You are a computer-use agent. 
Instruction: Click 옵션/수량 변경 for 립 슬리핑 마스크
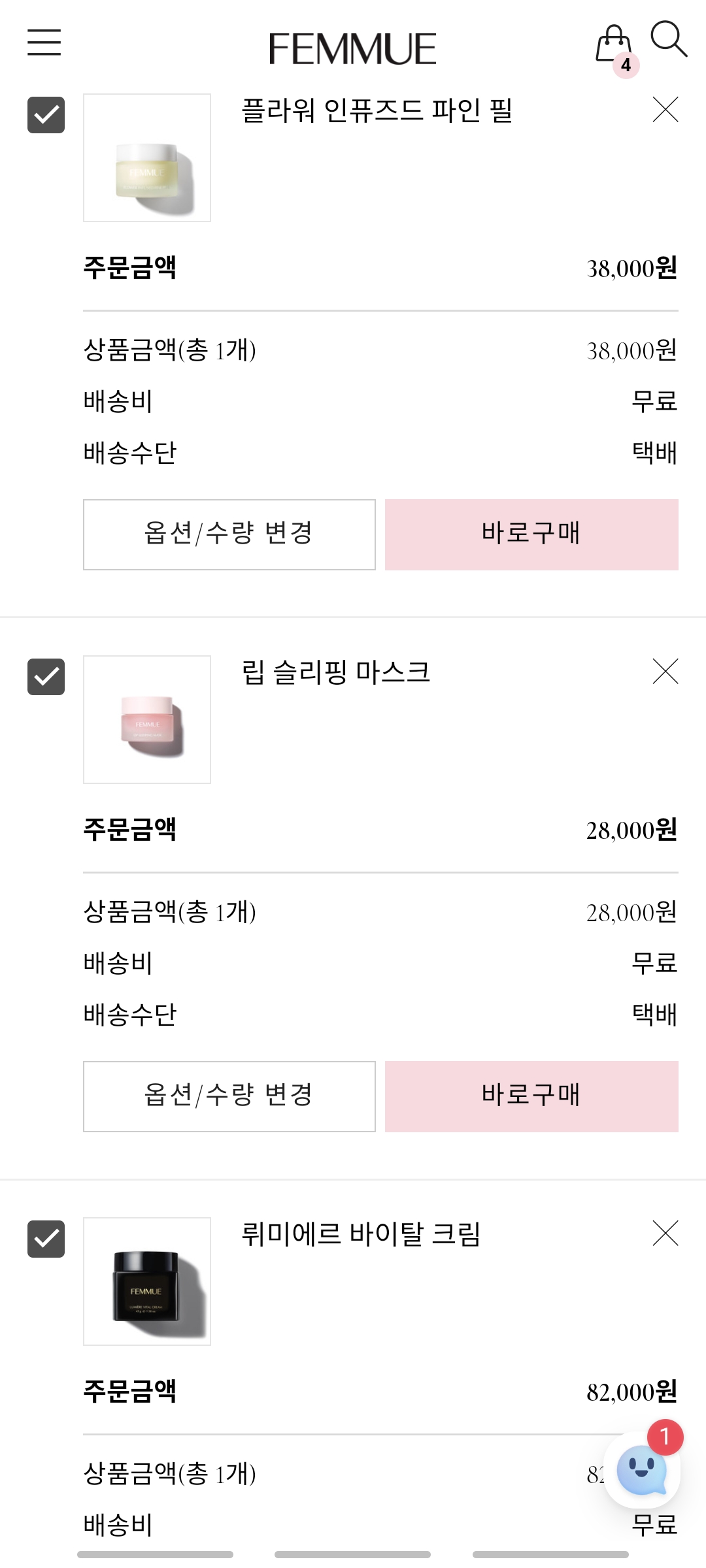[x=229, y=1096]
